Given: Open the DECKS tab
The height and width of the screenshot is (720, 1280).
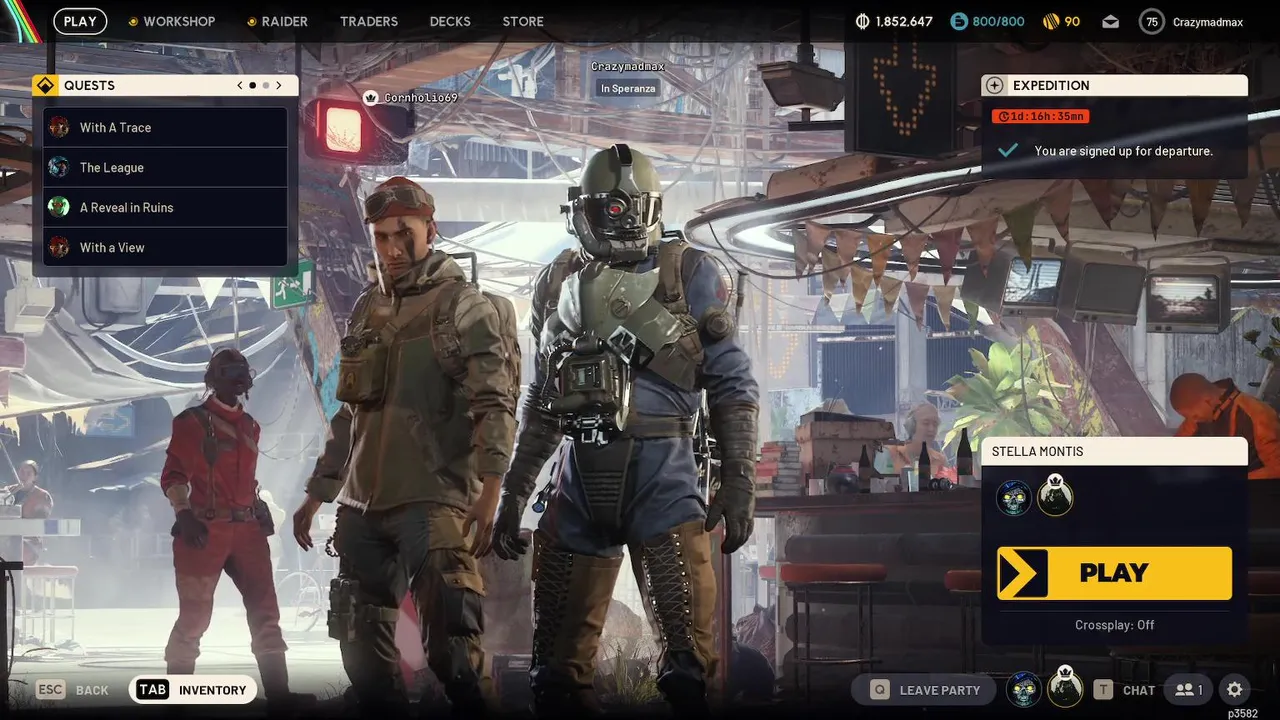Looking at the screenshot, I should pos(450,21).
